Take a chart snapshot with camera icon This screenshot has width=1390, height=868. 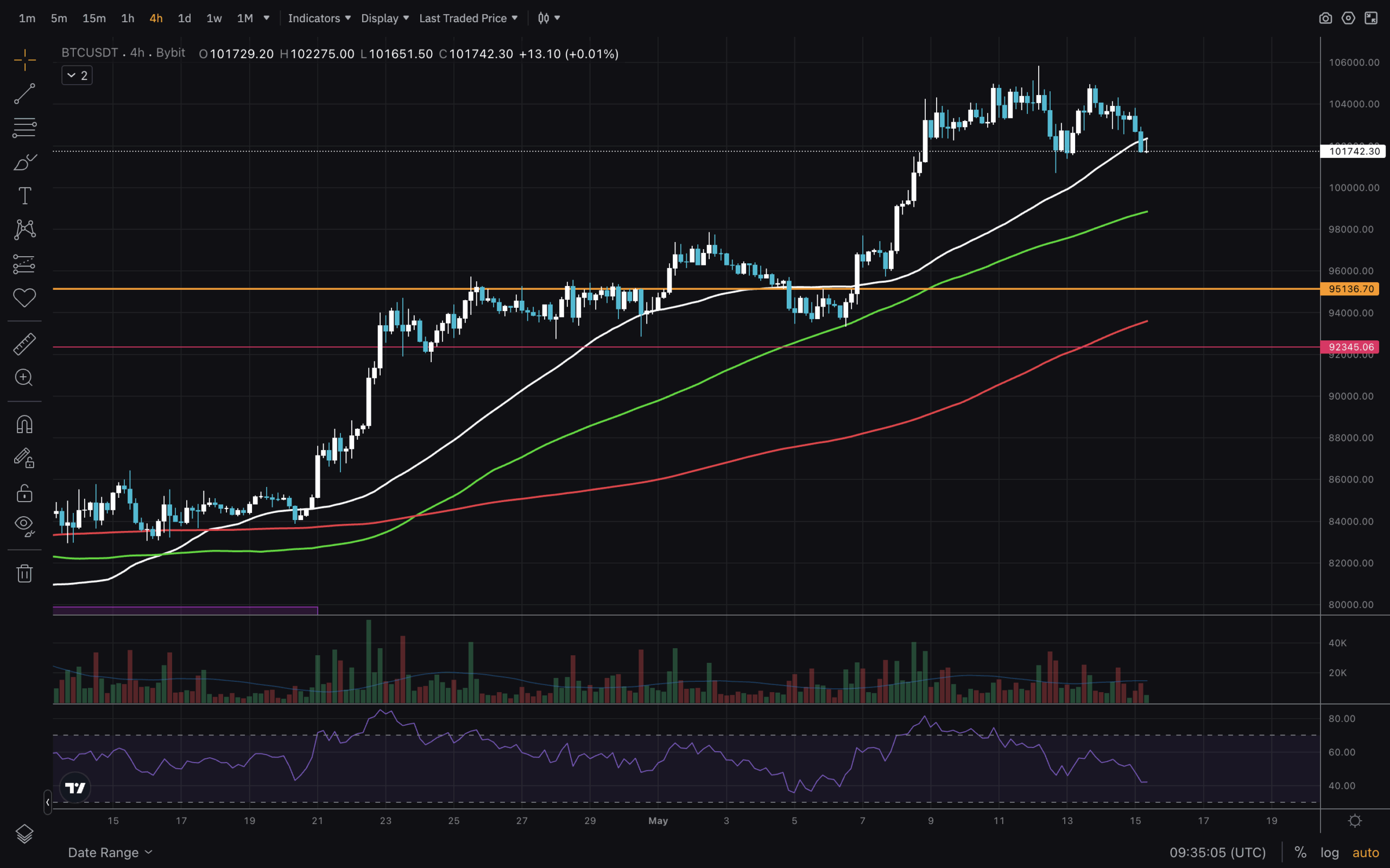[1325, 18]
